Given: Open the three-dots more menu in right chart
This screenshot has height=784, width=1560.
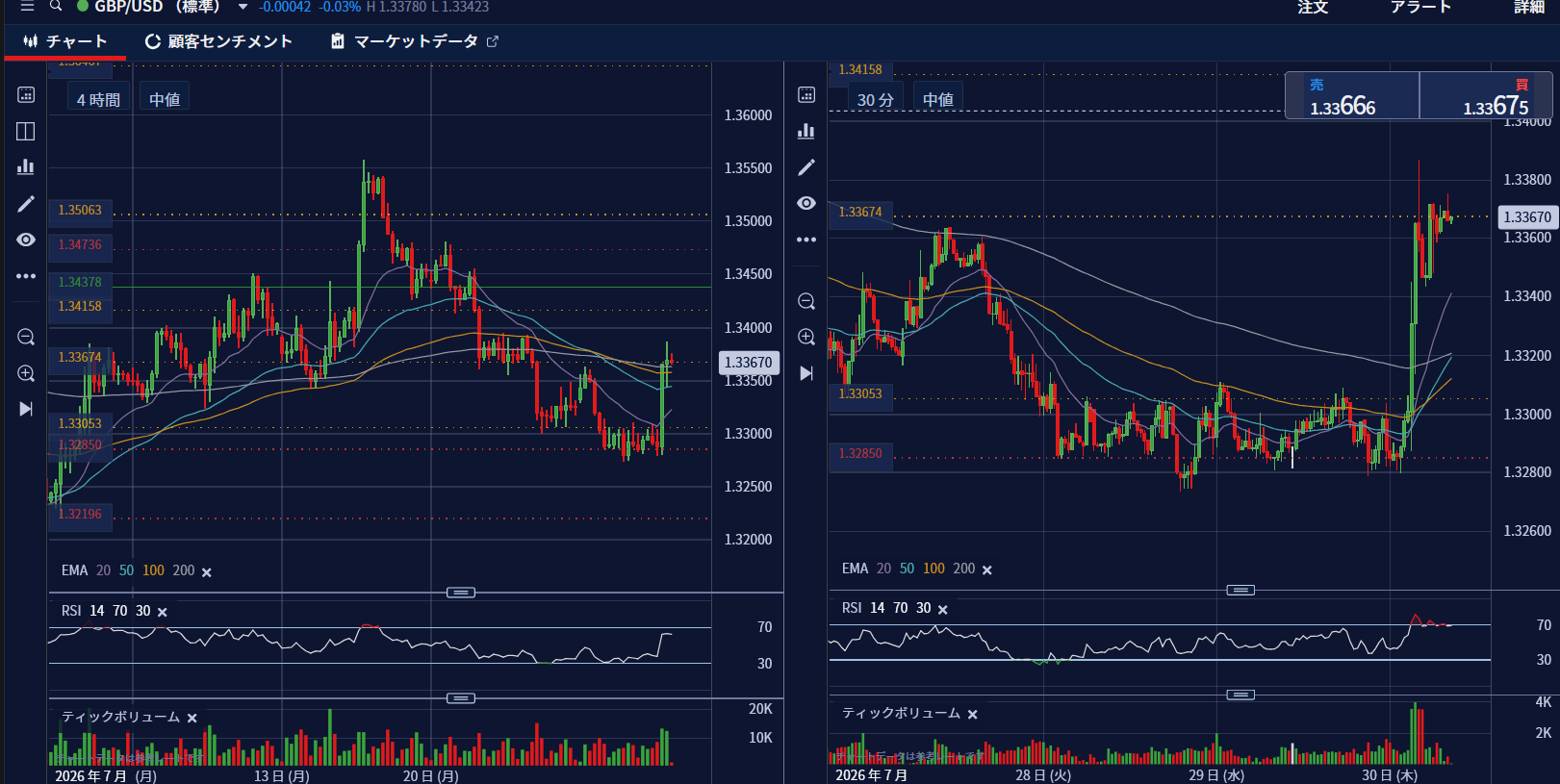Looking at the screenshot, I should point(806,240).
